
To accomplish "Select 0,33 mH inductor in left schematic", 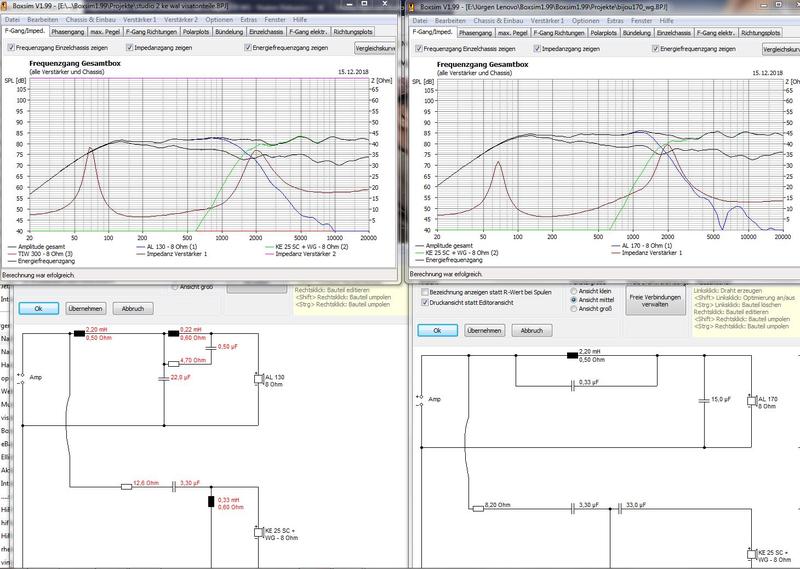I will tap(211, 501).
